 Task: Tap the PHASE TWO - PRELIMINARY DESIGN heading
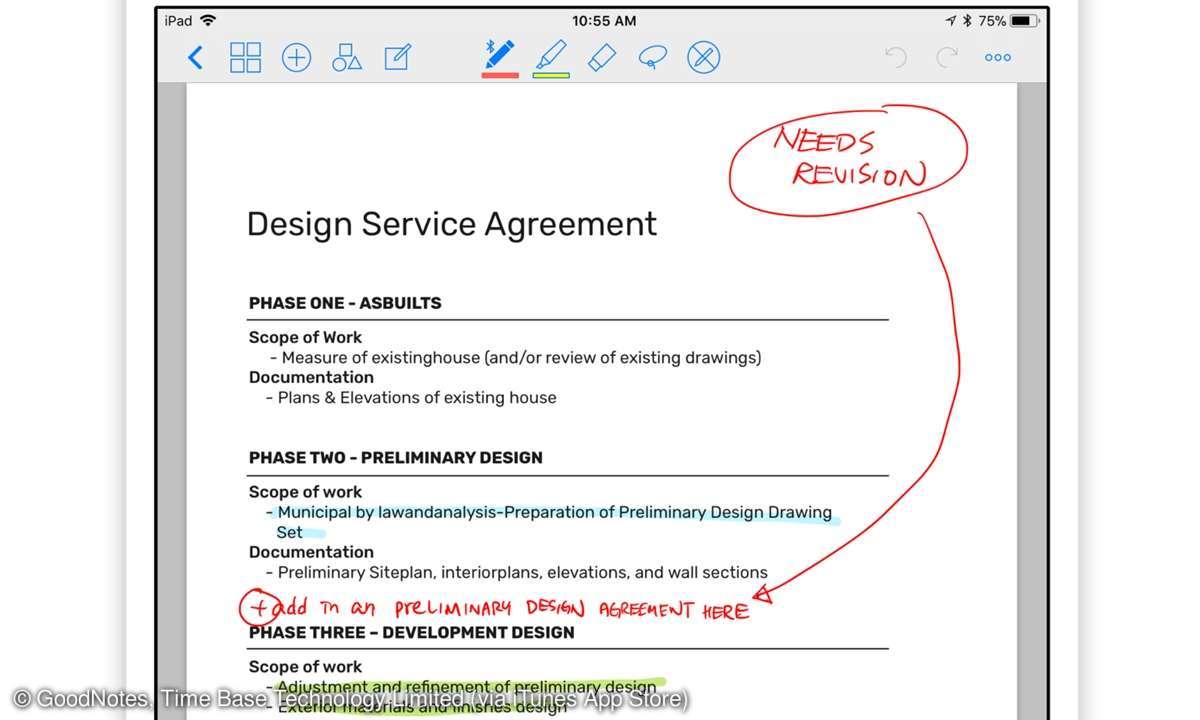pos(395,458)
